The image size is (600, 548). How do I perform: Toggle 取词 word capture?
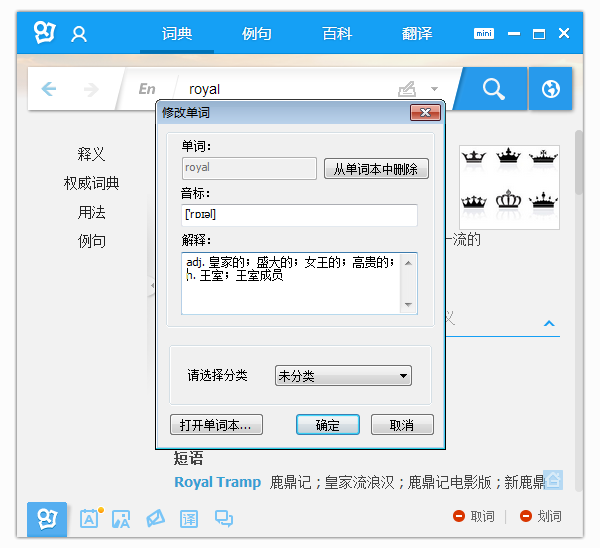point(474,516)
